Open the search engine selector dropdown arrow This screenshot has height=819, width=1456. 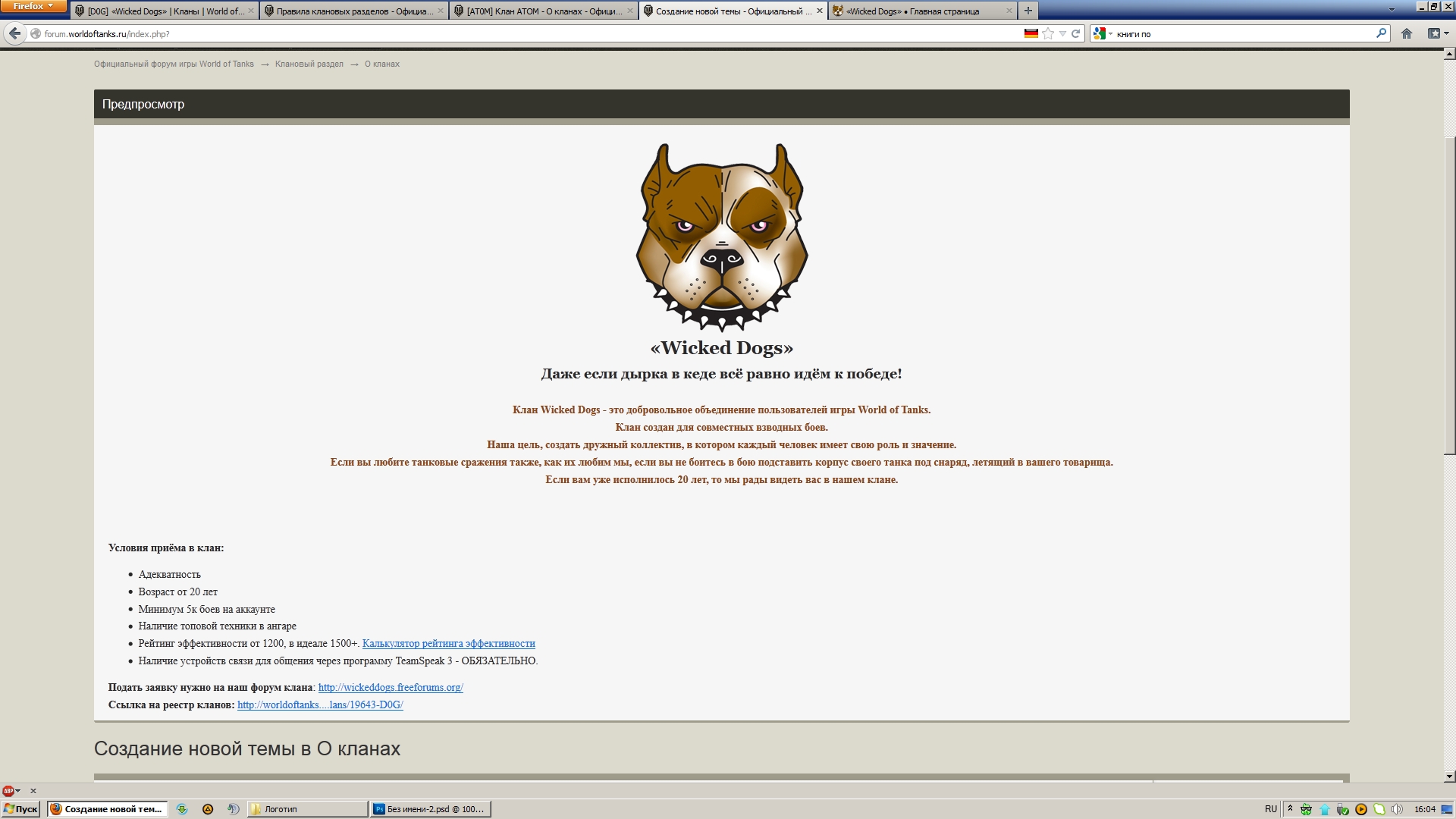pyautogui.click(x=1110, y=33)
